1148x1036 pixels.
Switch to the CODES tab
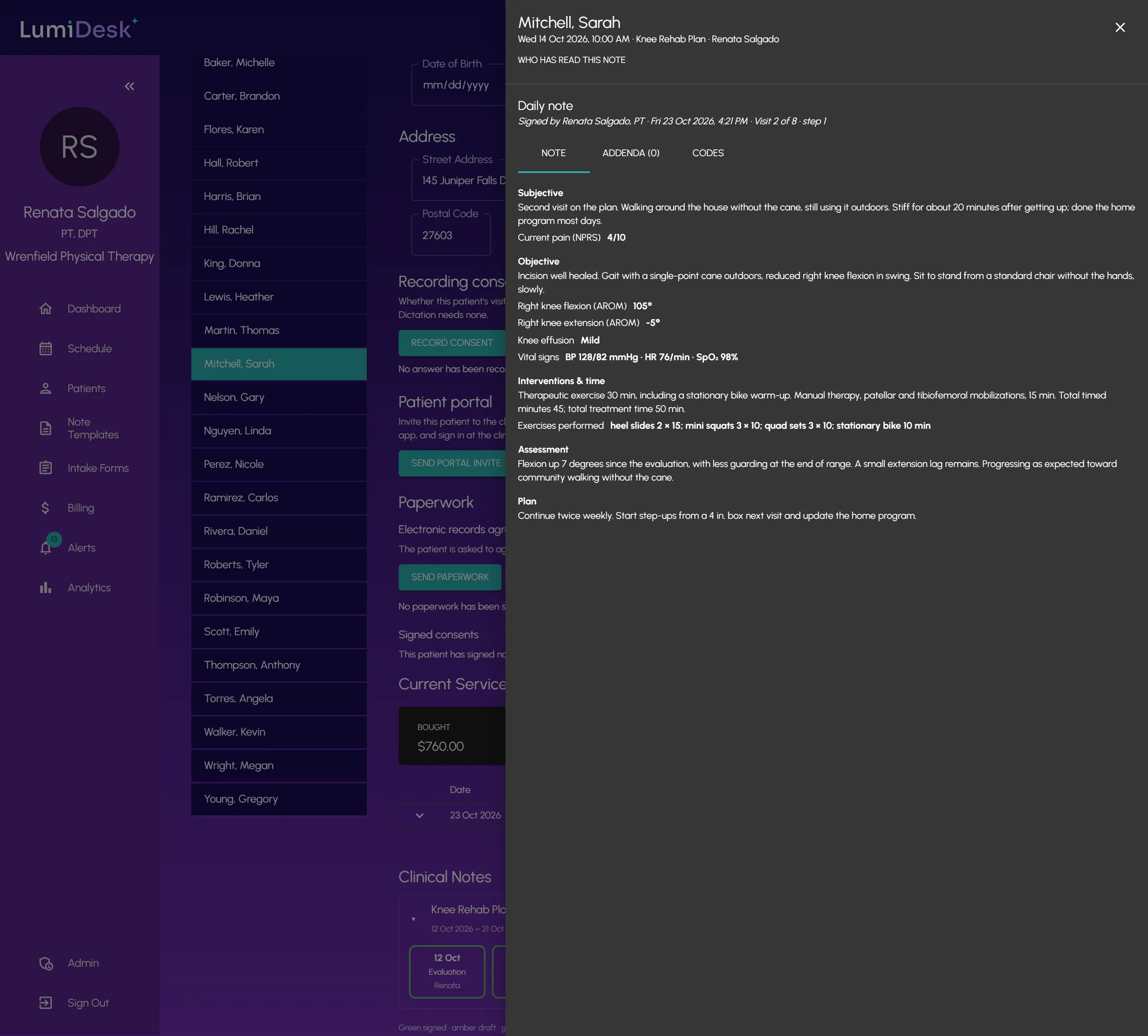tap(708, 153)
